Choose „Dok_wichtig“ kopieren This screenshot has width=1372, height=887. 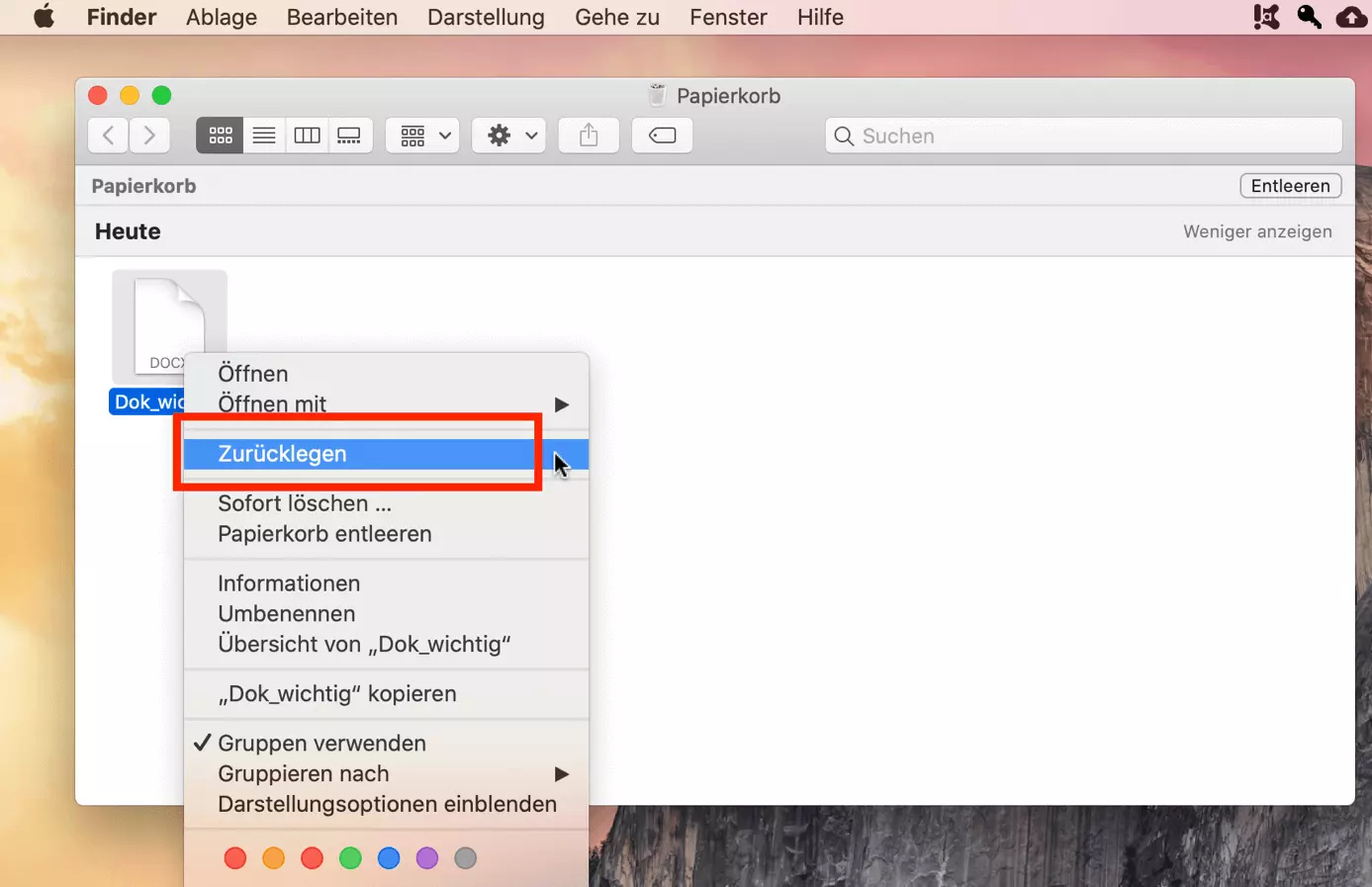[x=386, y=694]
